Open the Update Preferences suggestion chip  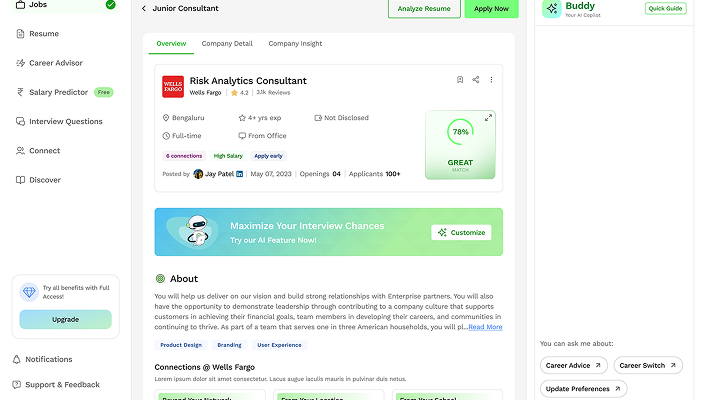583,389
